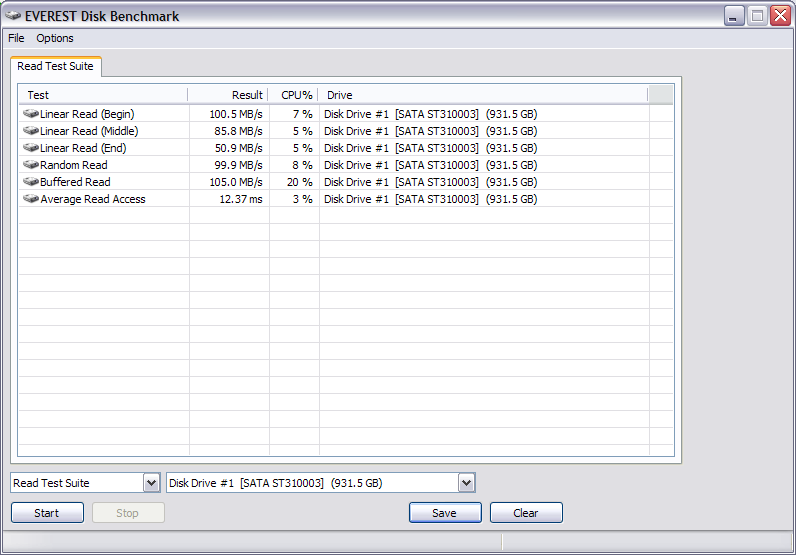This screenshot has width=796, height=555.
Task: Click the disk icon beside Linear Read (Middle)
Action: pos(31,130)
